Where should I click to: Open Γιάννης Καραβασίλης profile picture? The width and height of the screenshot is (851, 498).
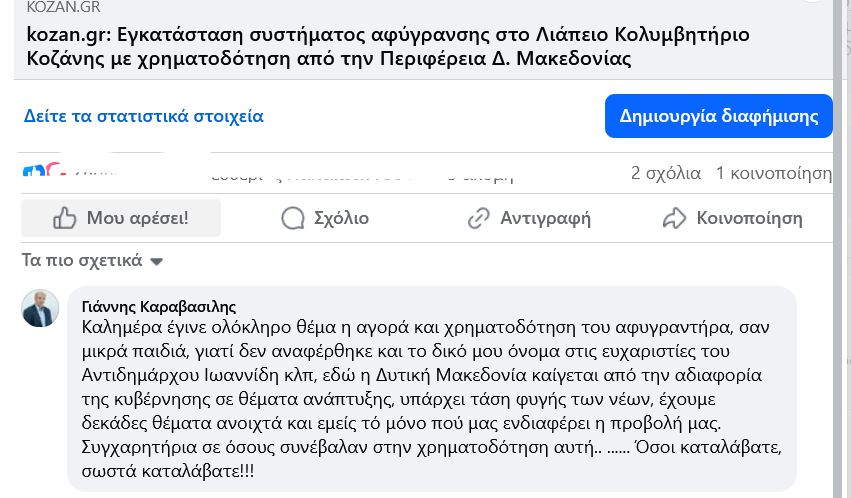click(40, 308)
